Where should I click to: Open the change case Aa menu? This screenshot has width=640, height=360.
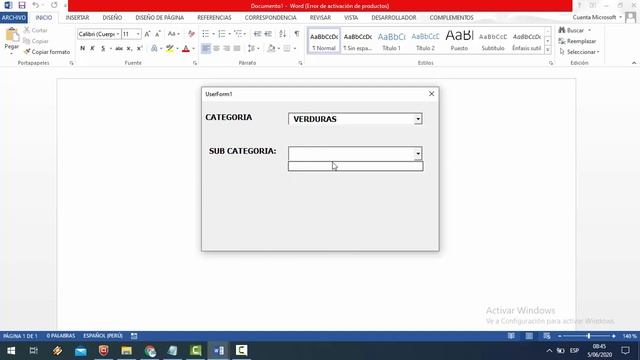(x=173, y=34)
